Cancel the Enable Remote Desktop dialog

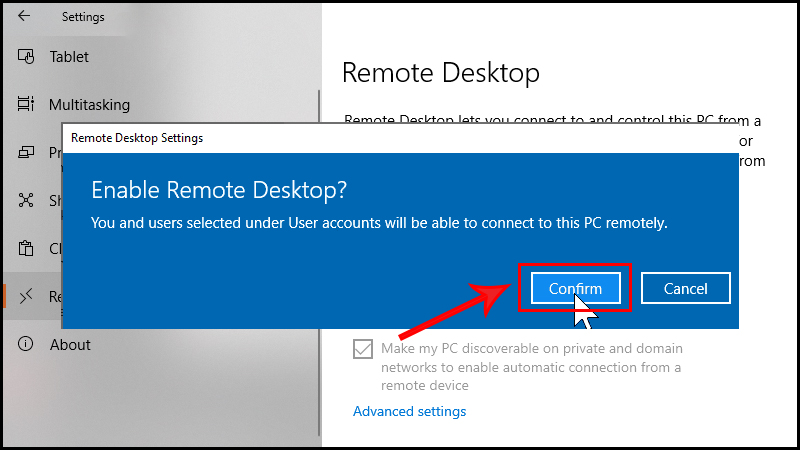coord(686,289)
